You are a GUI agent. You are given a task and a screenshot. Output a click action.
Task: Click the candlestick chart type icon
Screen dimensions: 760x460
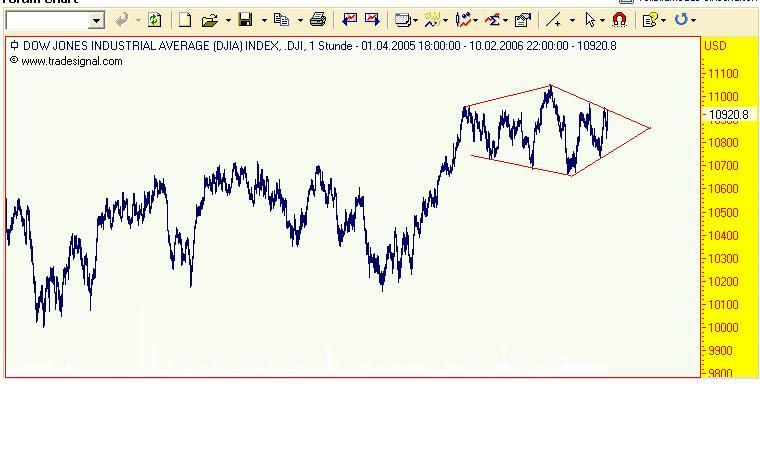click(x=463, y=20)
